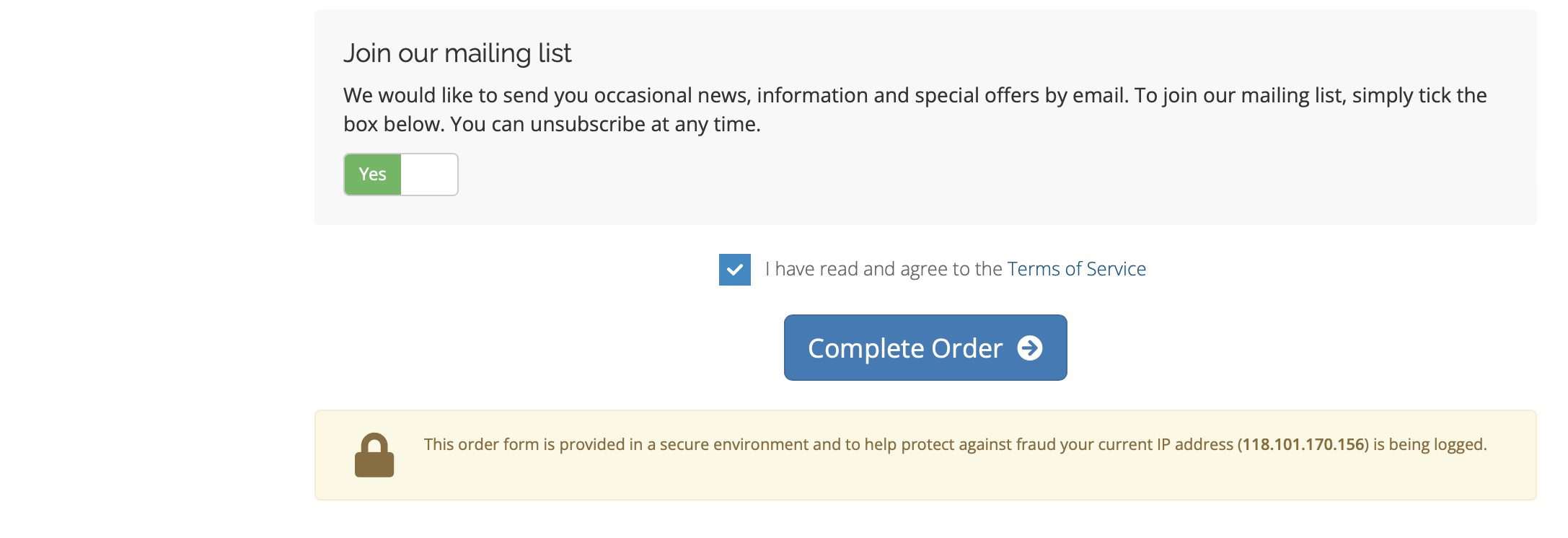Toggle the mailing list Yes switch
The width and height of the screenshot is (1568, 538).
pos(401,175)
